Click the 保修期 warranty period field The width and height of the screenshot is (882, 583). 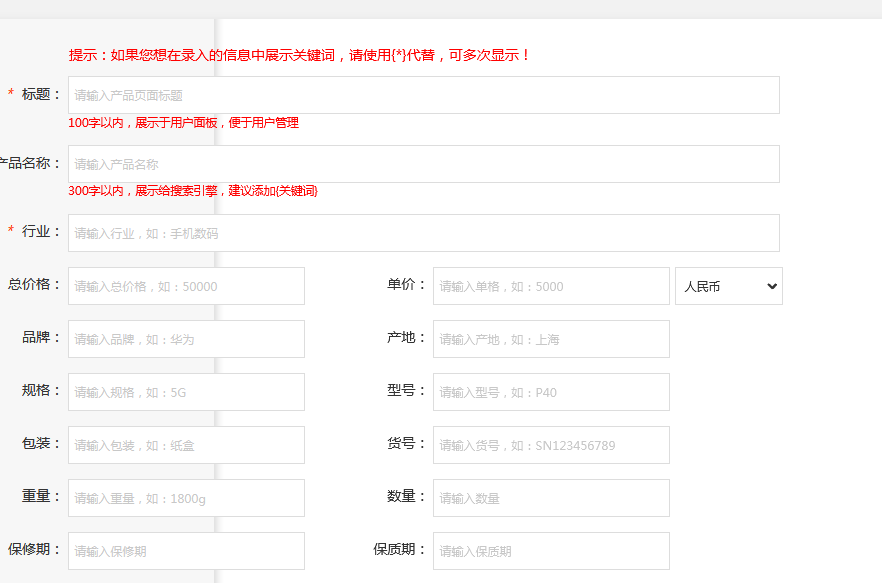point(186,551)
